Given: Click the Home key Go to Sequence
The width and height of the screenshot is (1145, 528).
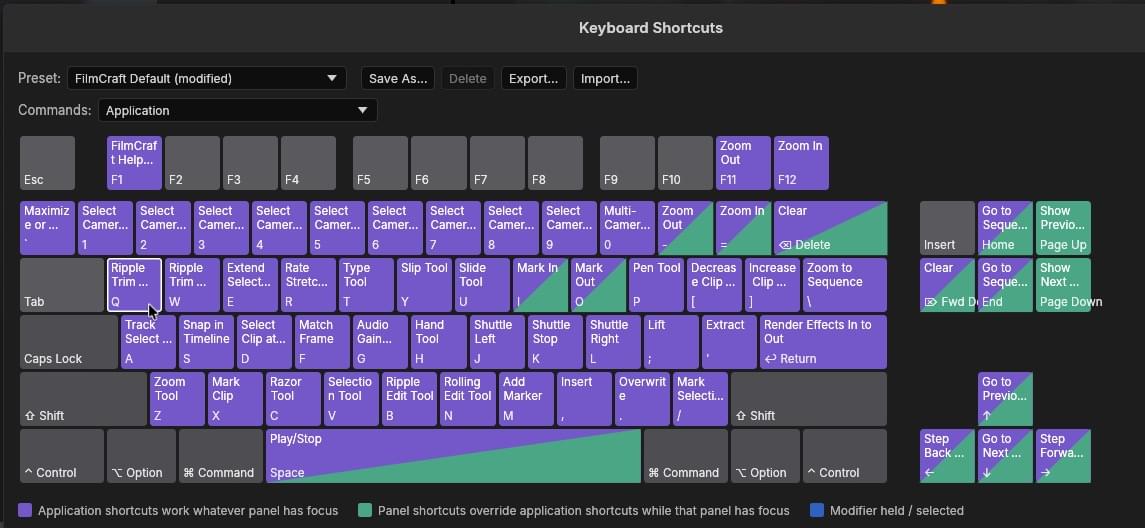Looking at the screenshot, I should [1005, 228].
